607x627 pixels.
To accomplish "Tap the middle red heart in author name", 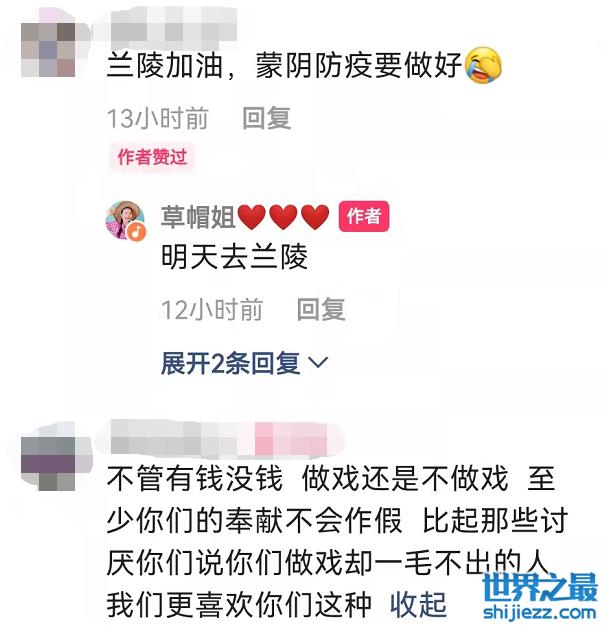I will click(283, 217).
